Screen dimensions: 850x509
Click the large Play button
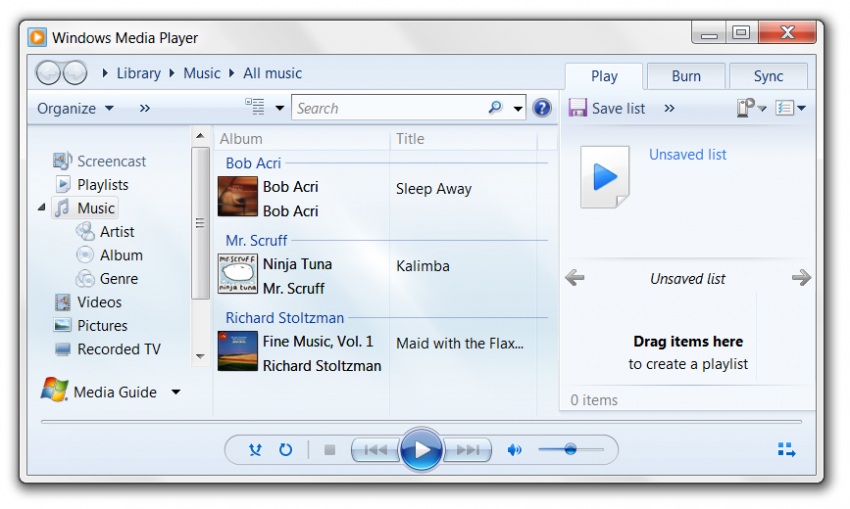(x=421, y=449)
